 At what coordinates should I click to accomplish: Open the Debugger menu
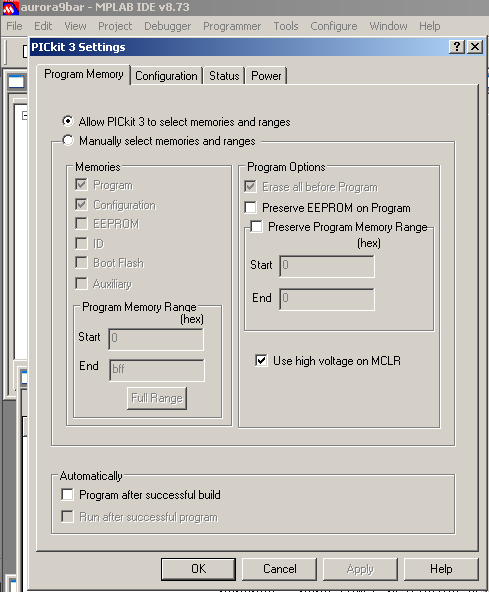coord(168,26)
